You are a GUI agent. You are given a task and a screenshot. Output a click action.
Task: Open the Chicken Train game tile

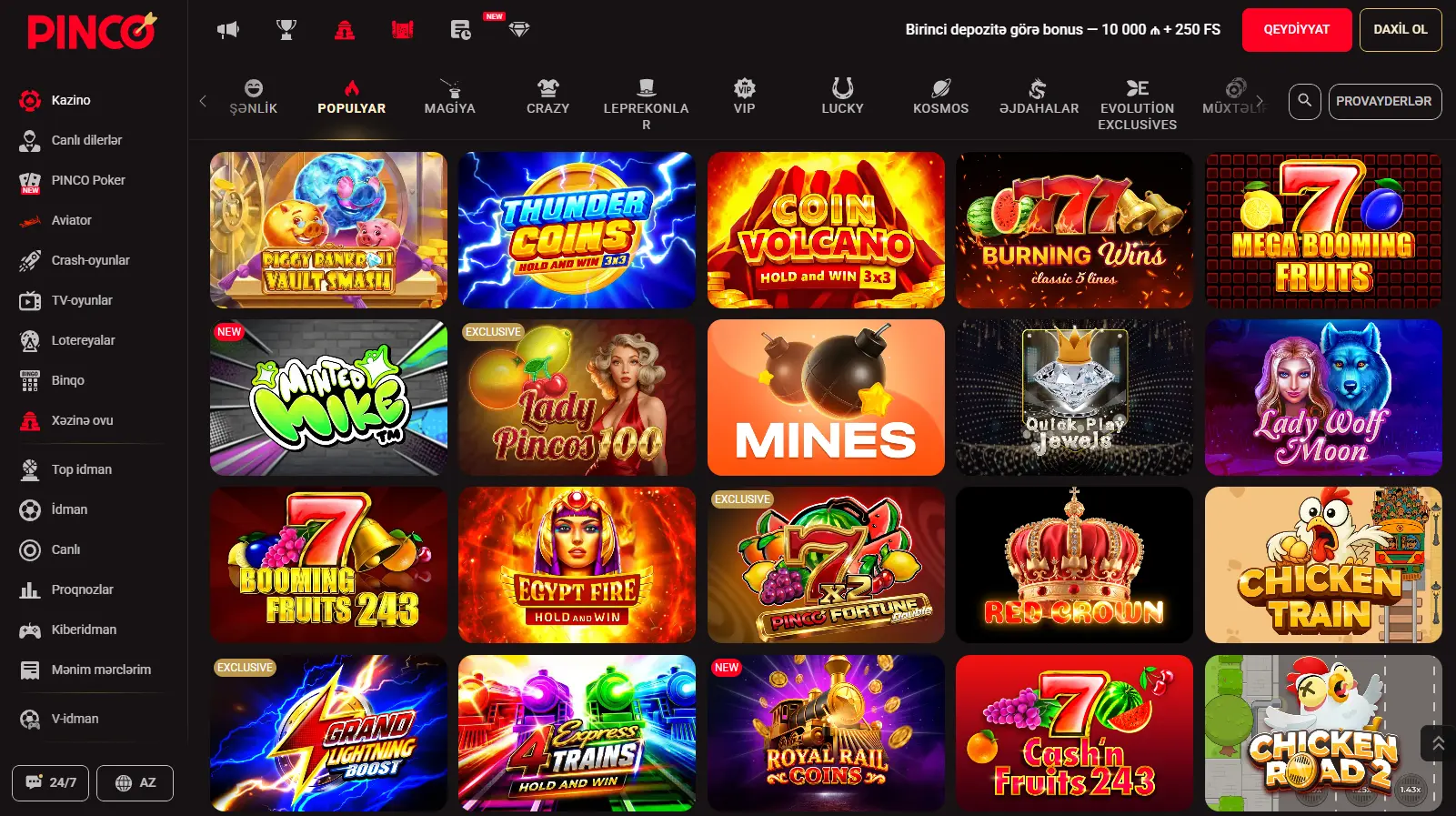click(1323, 565)
